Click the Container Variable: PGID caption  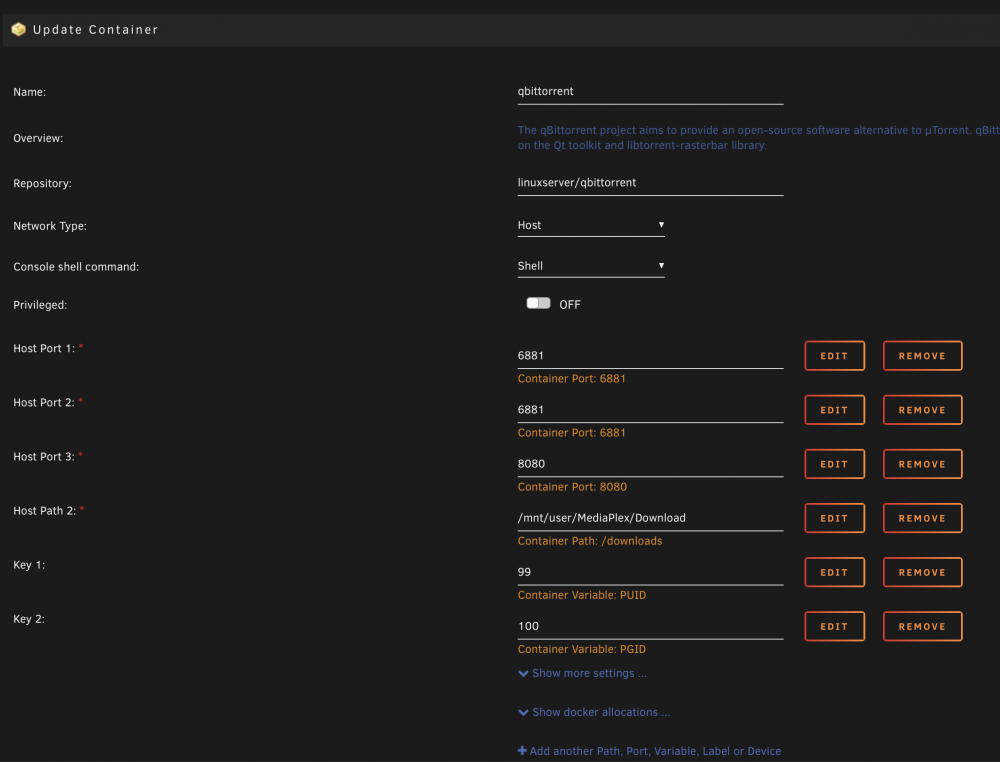[x=582, y=650]
